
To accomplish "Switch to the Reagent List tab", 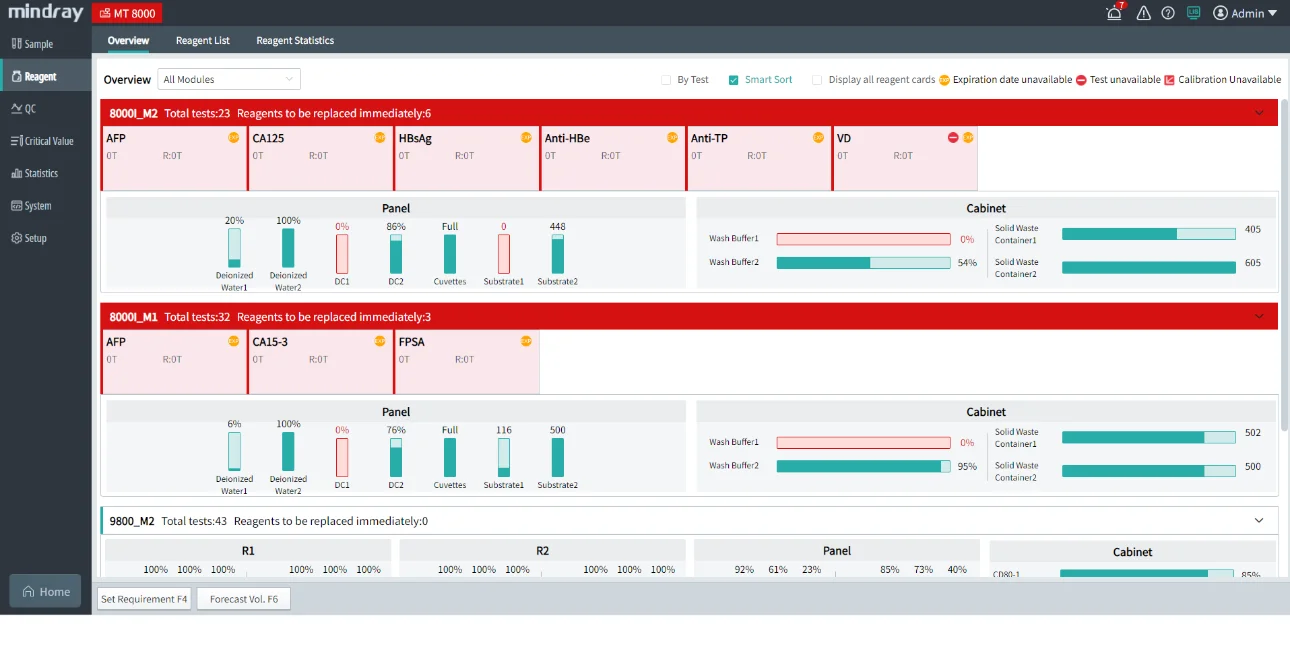I will point(202,41).
